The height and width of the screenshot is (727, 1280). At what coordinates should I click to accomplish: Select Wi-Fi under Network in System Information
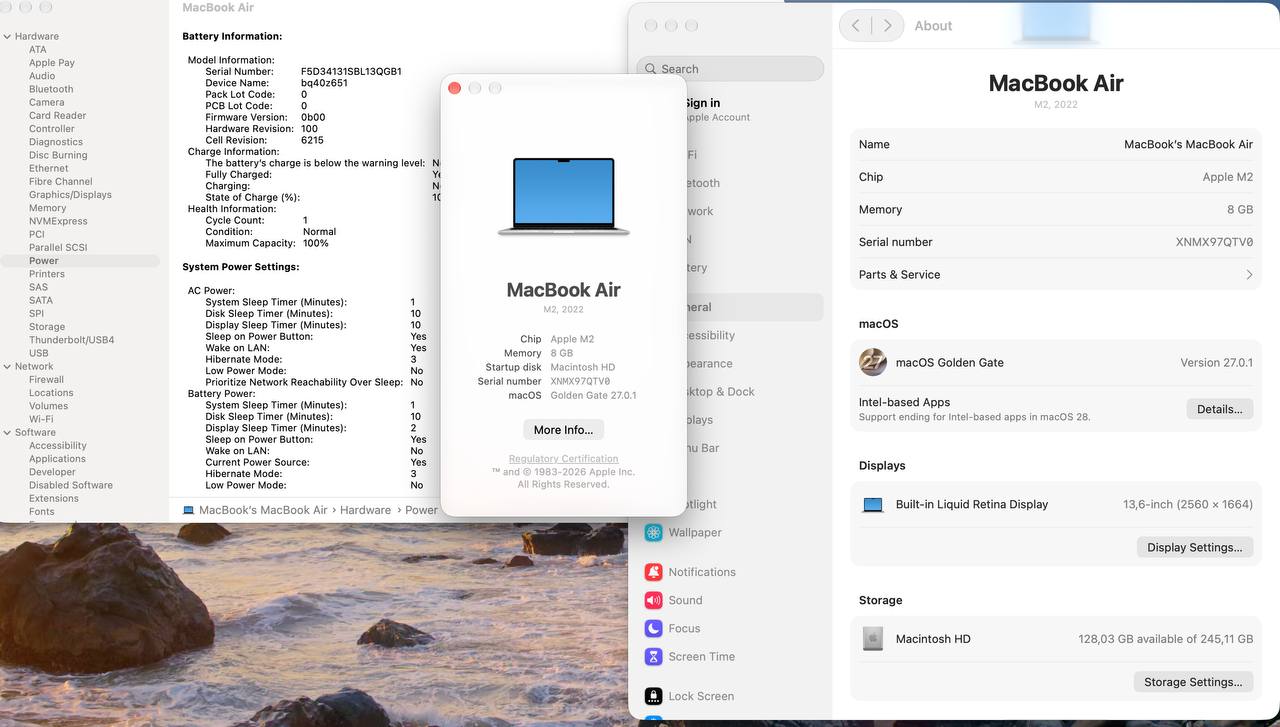41,419
